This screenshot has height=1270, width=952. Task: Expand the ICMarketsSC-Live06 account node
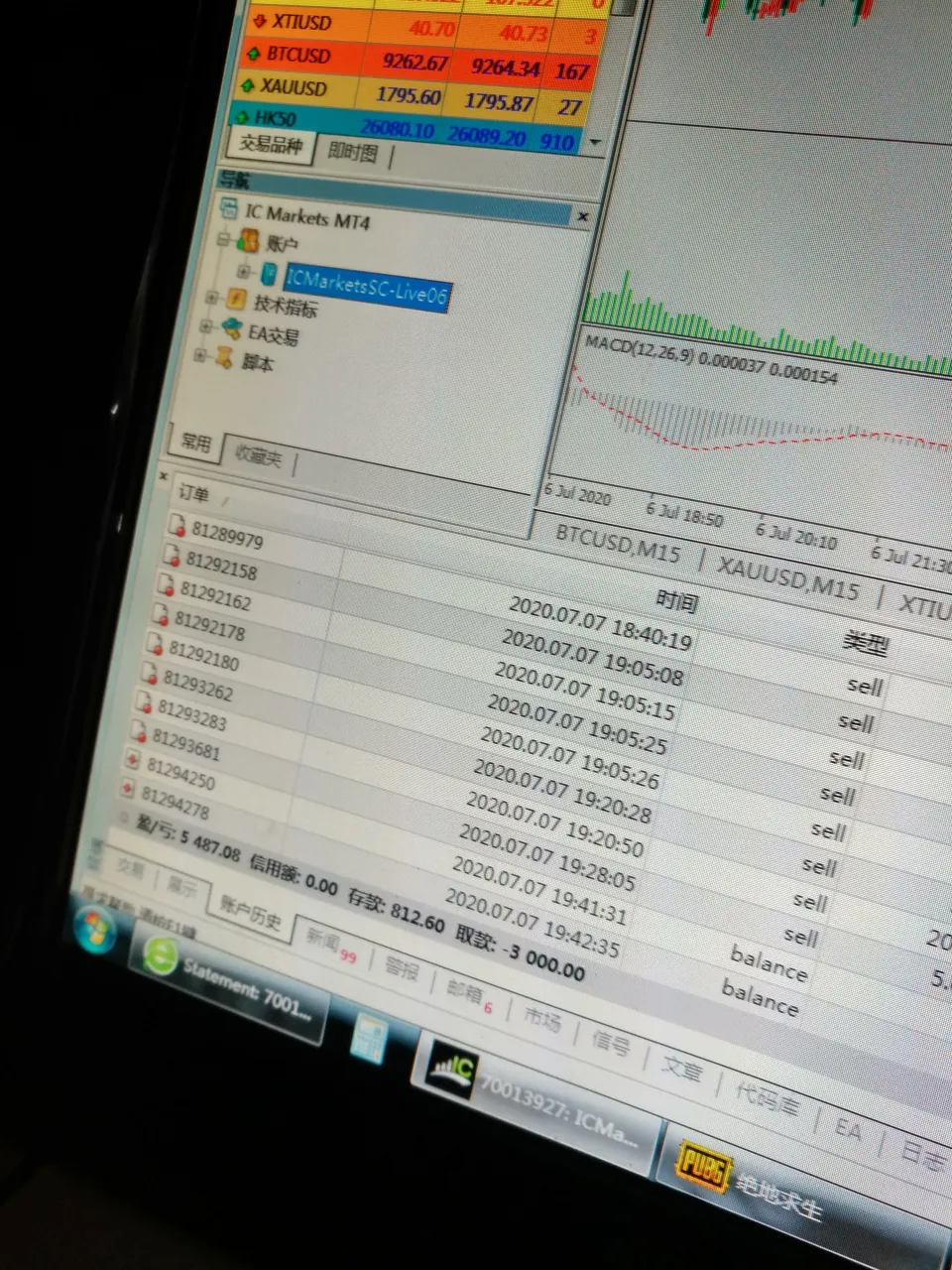pos(243,270)
